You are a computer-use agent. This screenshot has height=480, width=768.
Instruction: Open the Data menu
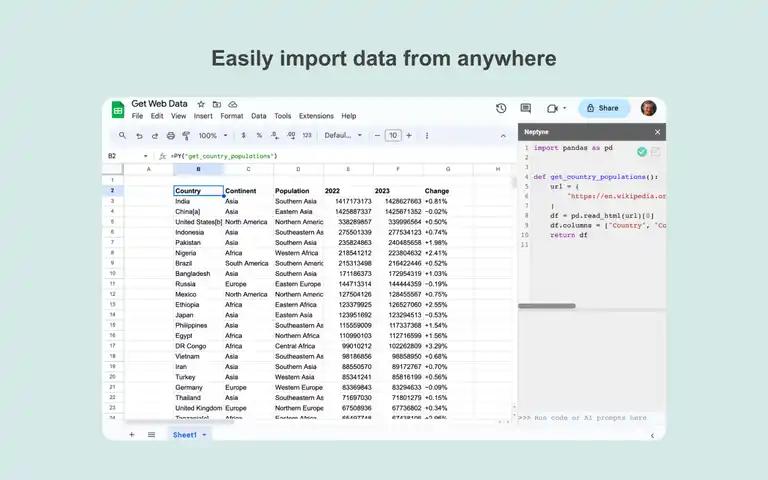tap(259, 116)
